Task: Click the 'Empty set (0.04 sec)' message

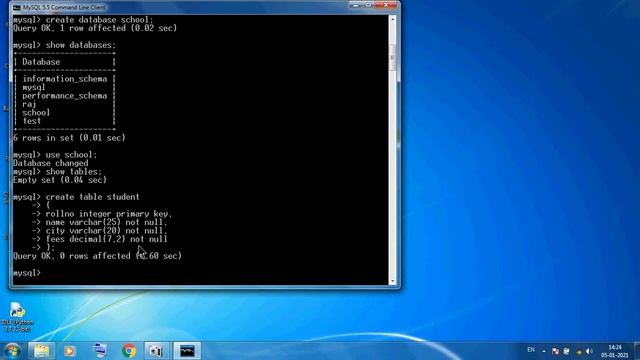Action: 60,180
